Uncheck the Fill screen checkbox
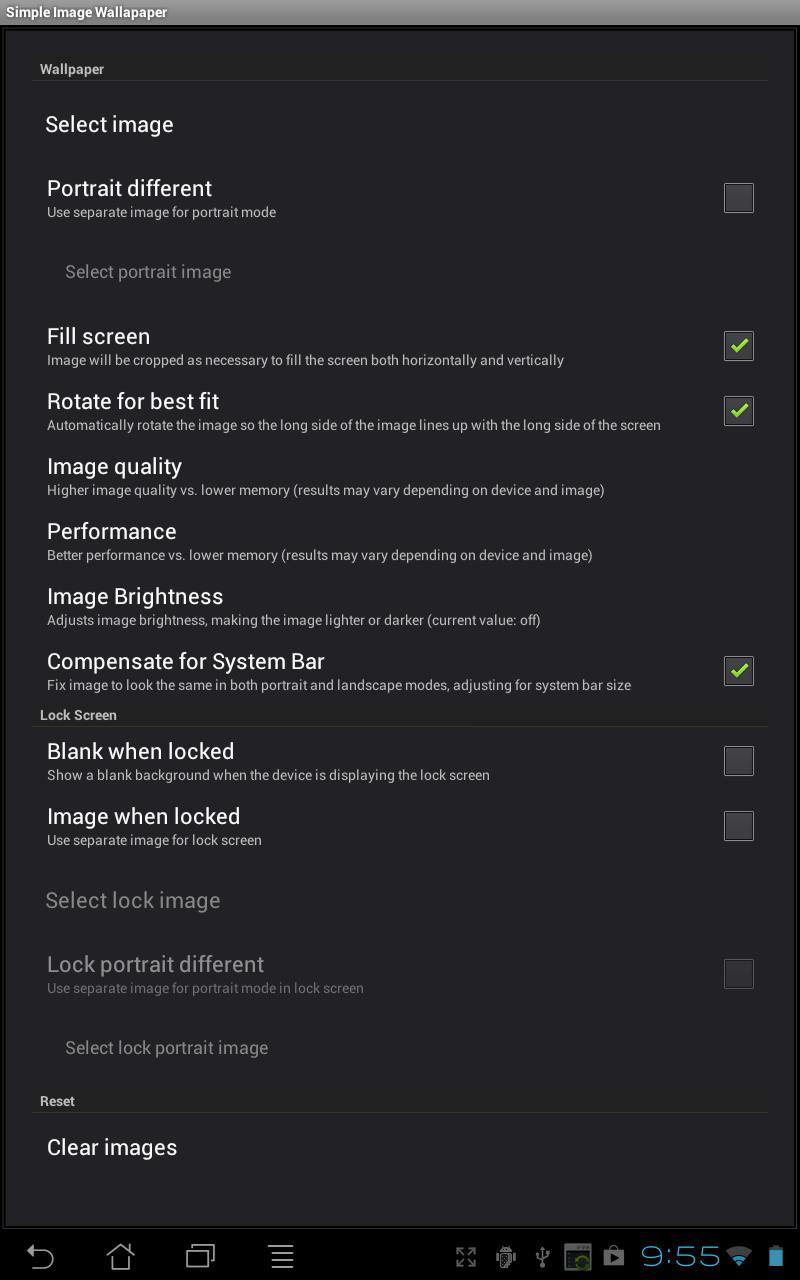Image resolution: width=800 pixels, height=1280 pixels. click(x=738, y=346)
